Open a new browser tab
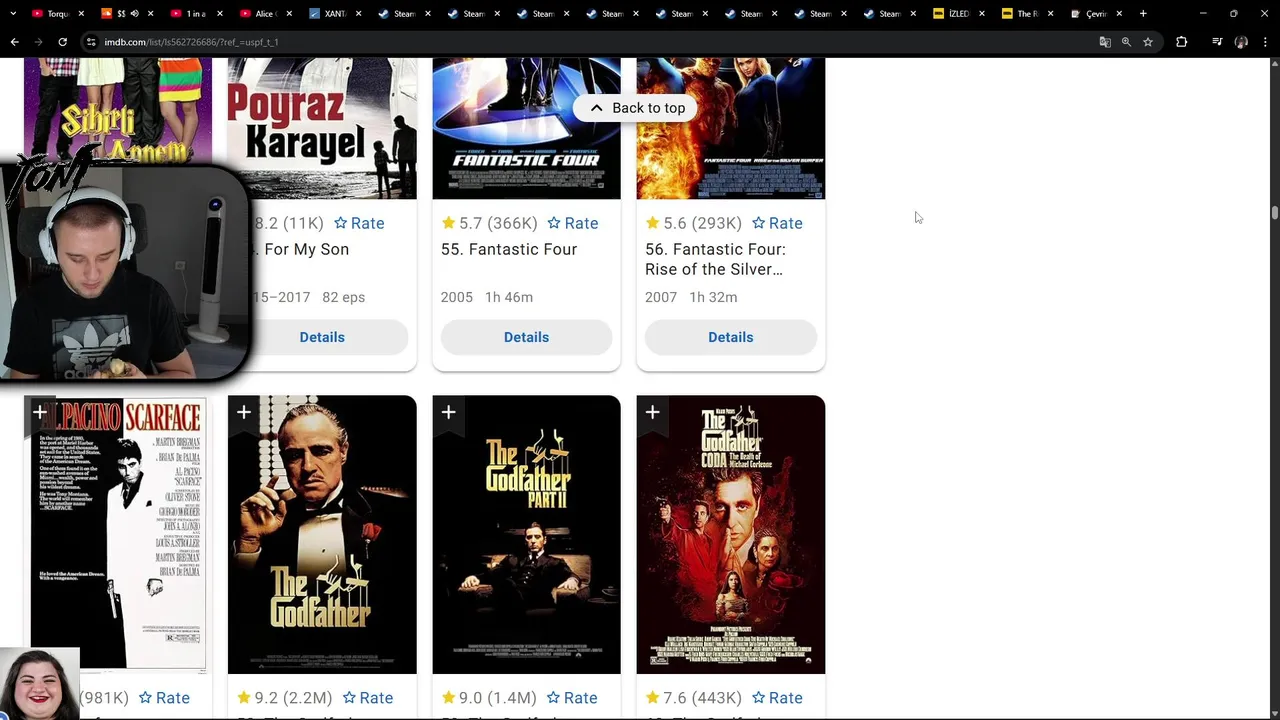1280x720 pixels. (1143, 14)
